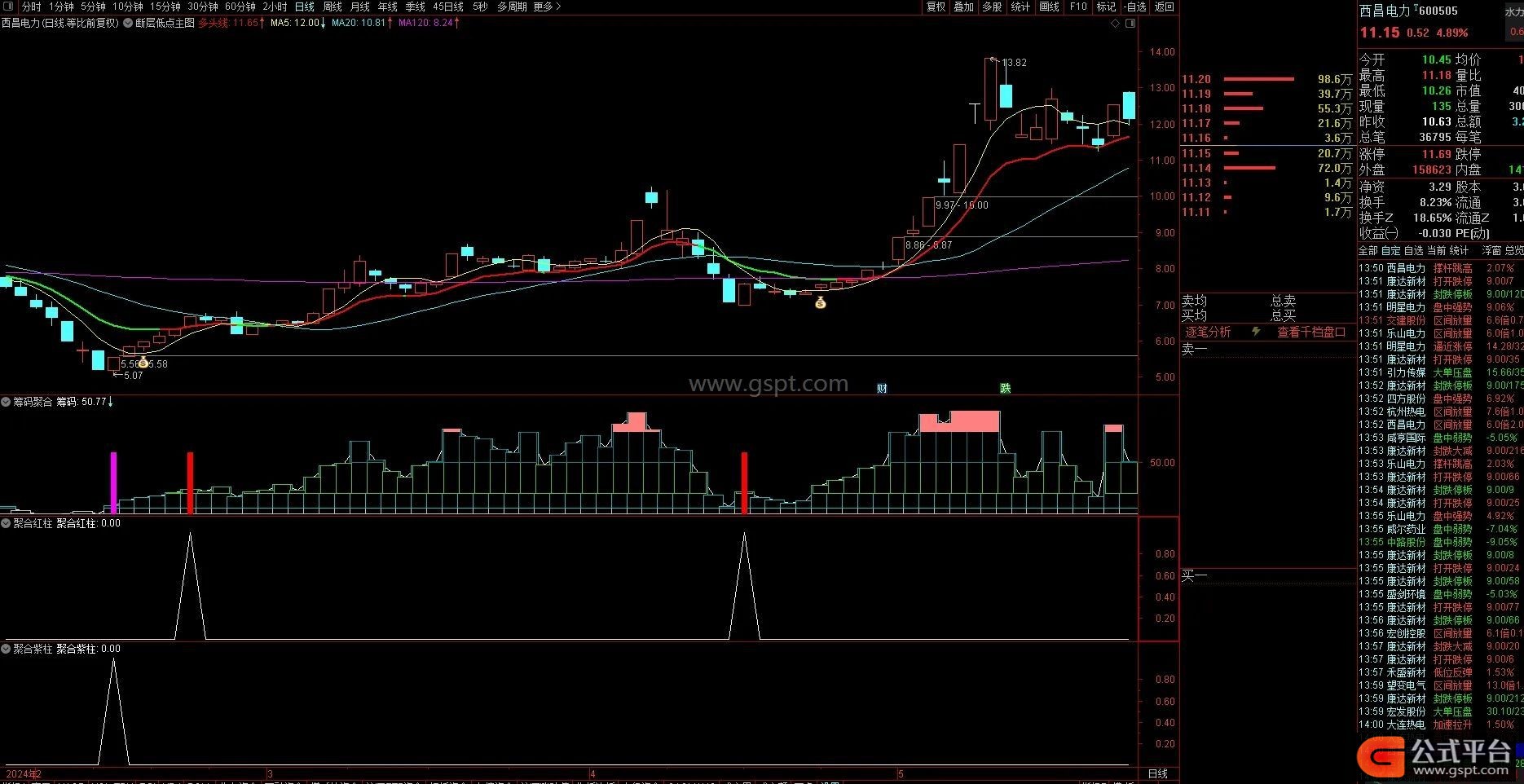
Task: Select the 30分钟 period
Action: tap(203, 7)
